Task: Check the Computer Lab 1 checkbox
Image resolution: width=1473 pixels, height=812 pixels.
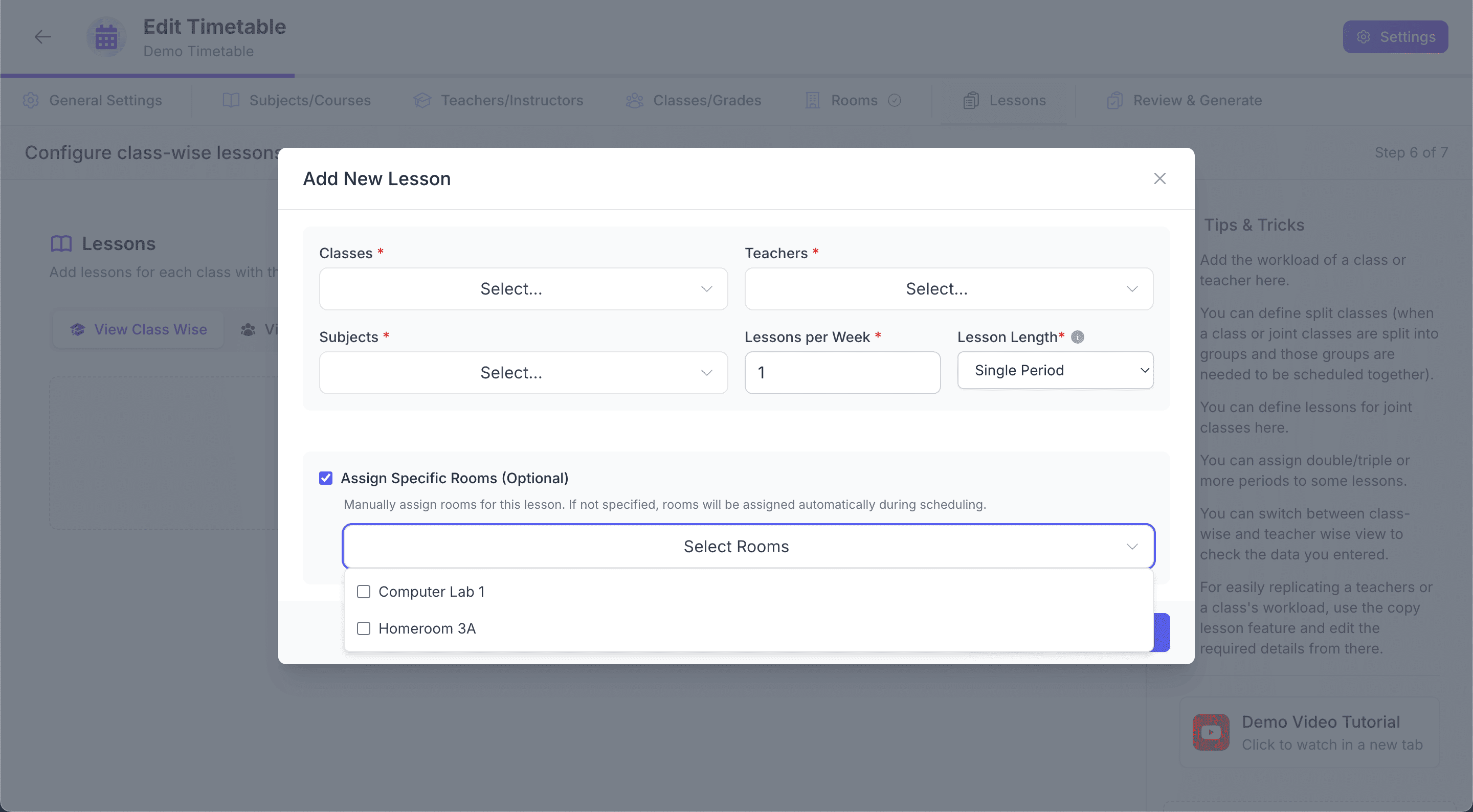Action: (364, 592)
